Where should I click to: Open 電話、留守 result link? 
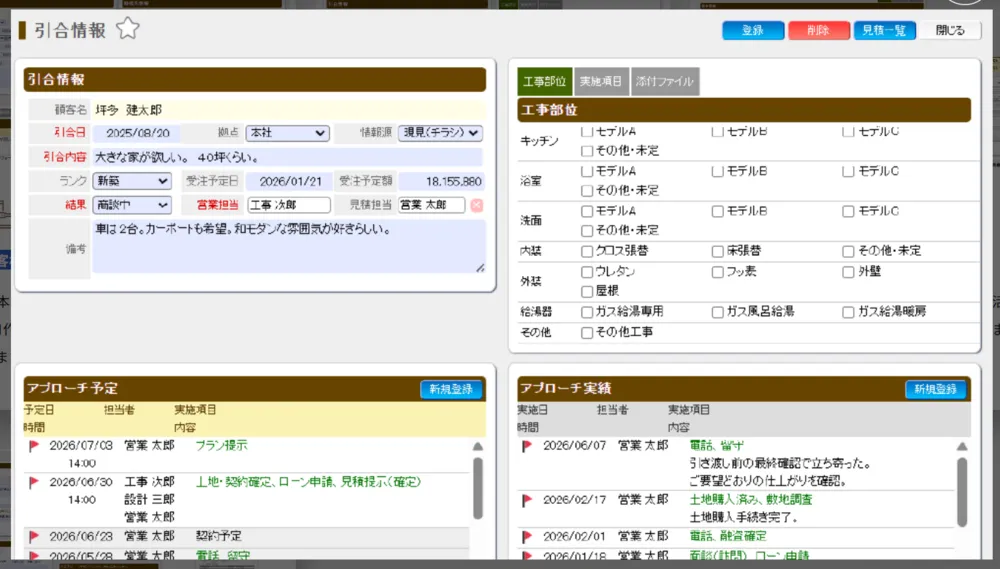coord(717,445)
